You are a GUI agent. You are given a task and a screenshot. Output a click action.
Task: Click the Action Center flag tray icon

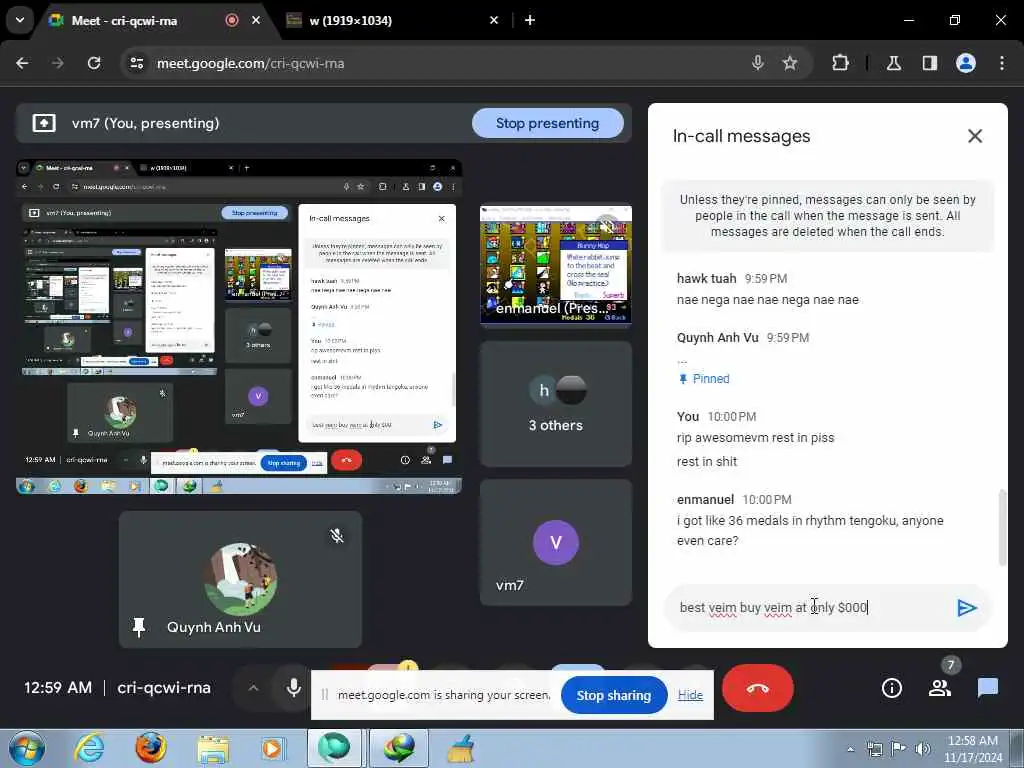[899, 749]
